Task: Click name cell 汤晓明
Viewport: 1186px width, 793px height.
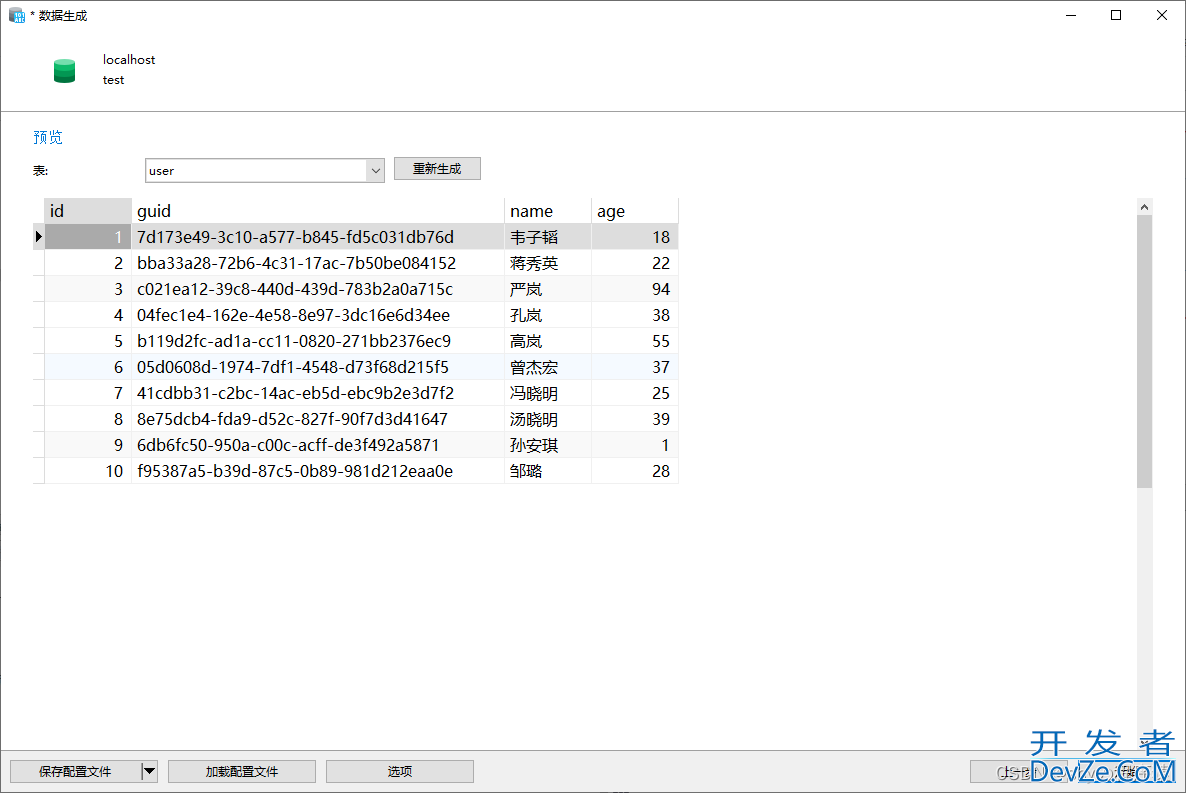Action: tap(548, 419)
